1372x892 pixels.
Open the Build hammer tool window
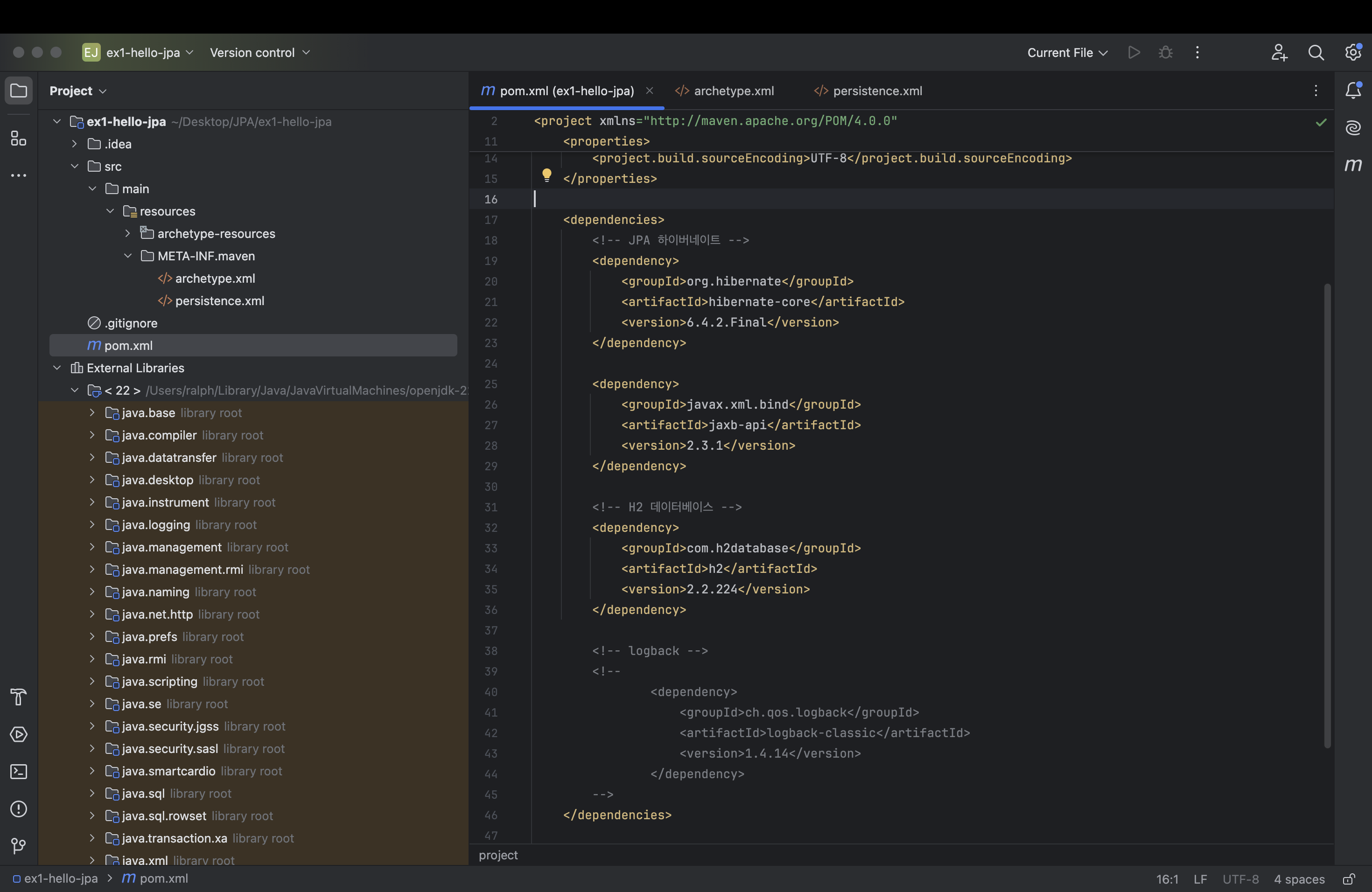[19, 697]
